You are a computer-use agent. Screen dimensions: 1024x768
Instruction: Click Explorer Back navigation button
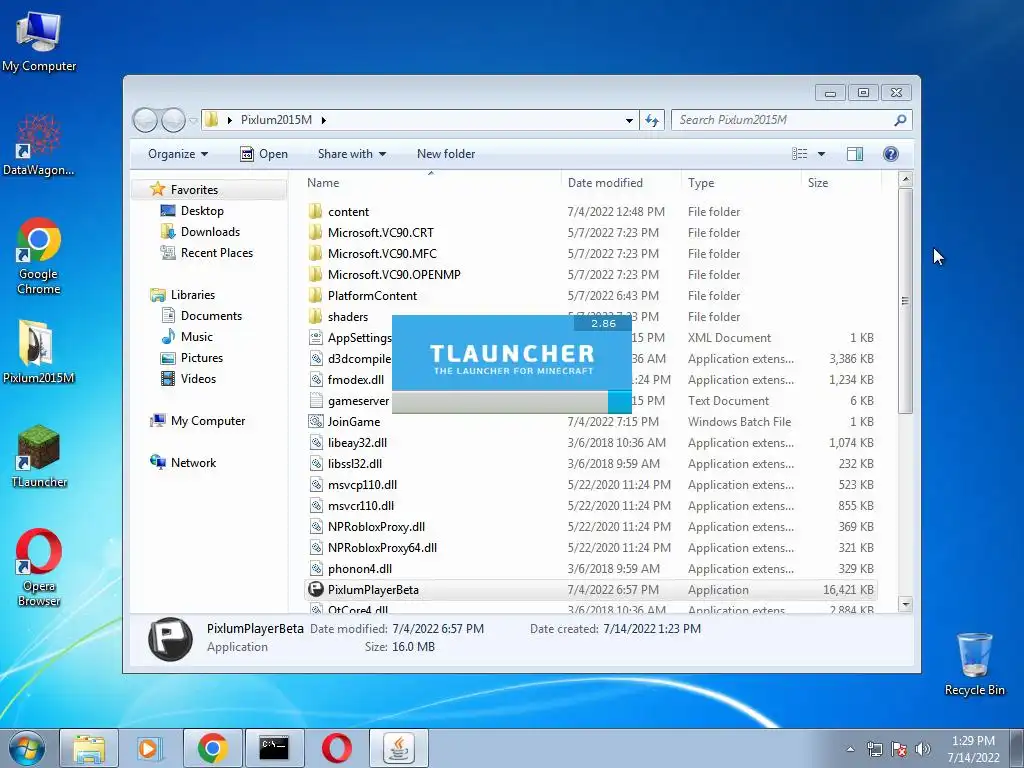point(145,120)
